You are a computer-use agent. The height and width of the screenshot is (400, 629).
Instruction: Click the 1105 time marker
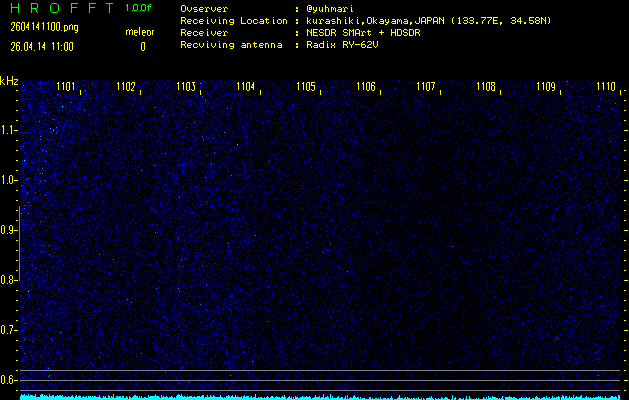(306, 87)
